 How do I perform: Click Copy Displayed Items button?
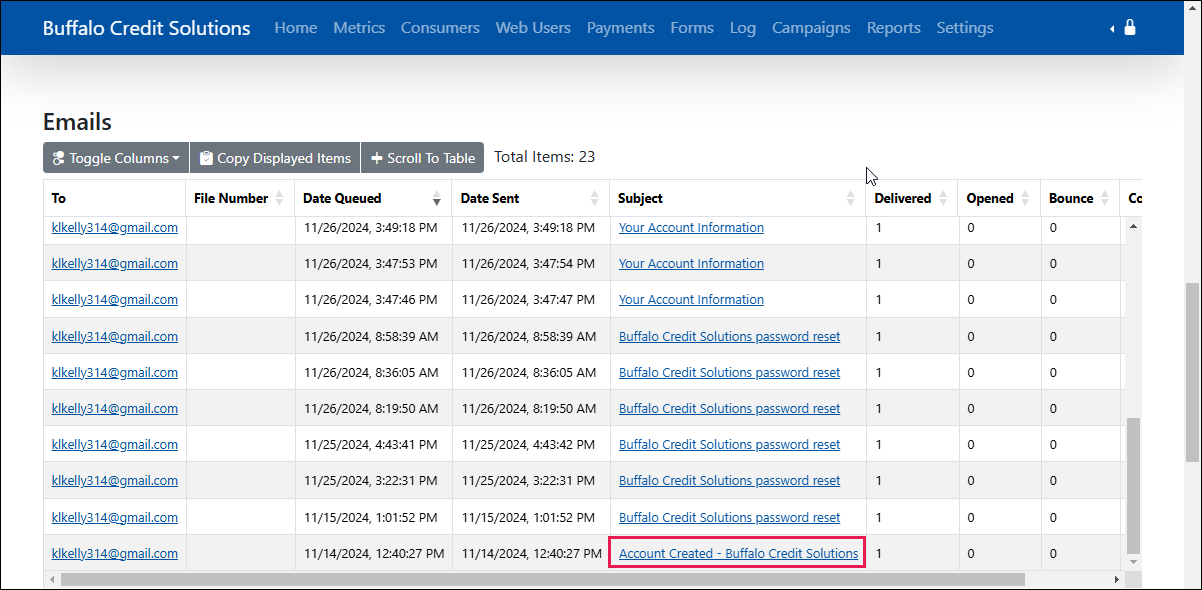point(275,158)
